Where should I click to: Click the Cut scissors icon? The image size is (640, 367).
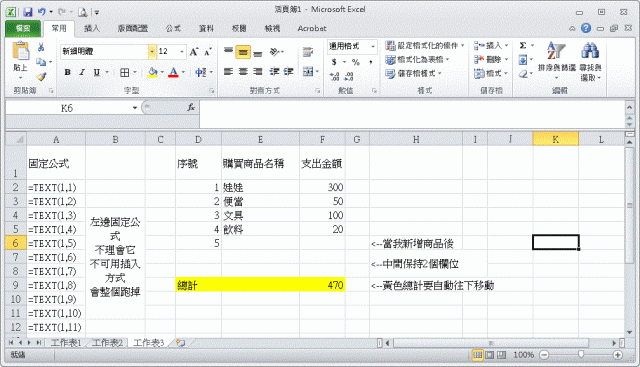coord(41,47)
